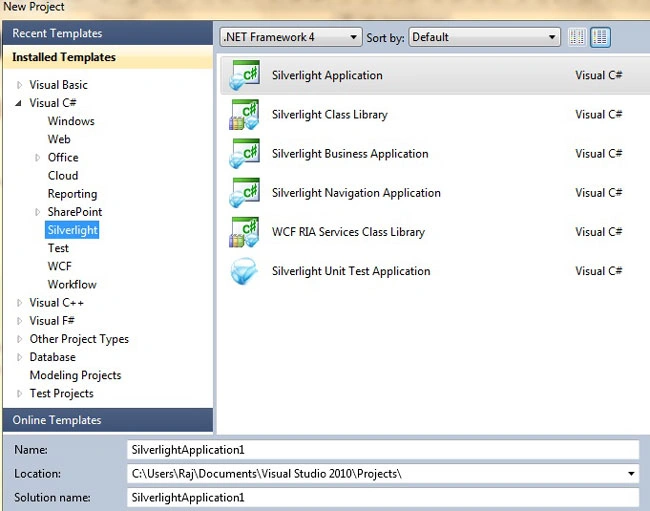Select the Visual C++ tree item
Screen dimensions: 650x511
(56, 303)
